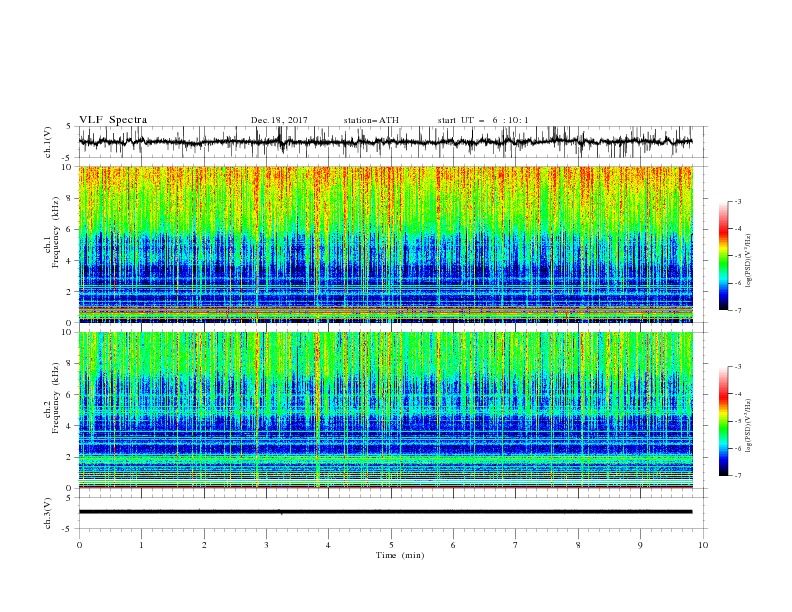
Task: Click the "ch.3(V)" waveform axis label
Action: coord(48,513)
